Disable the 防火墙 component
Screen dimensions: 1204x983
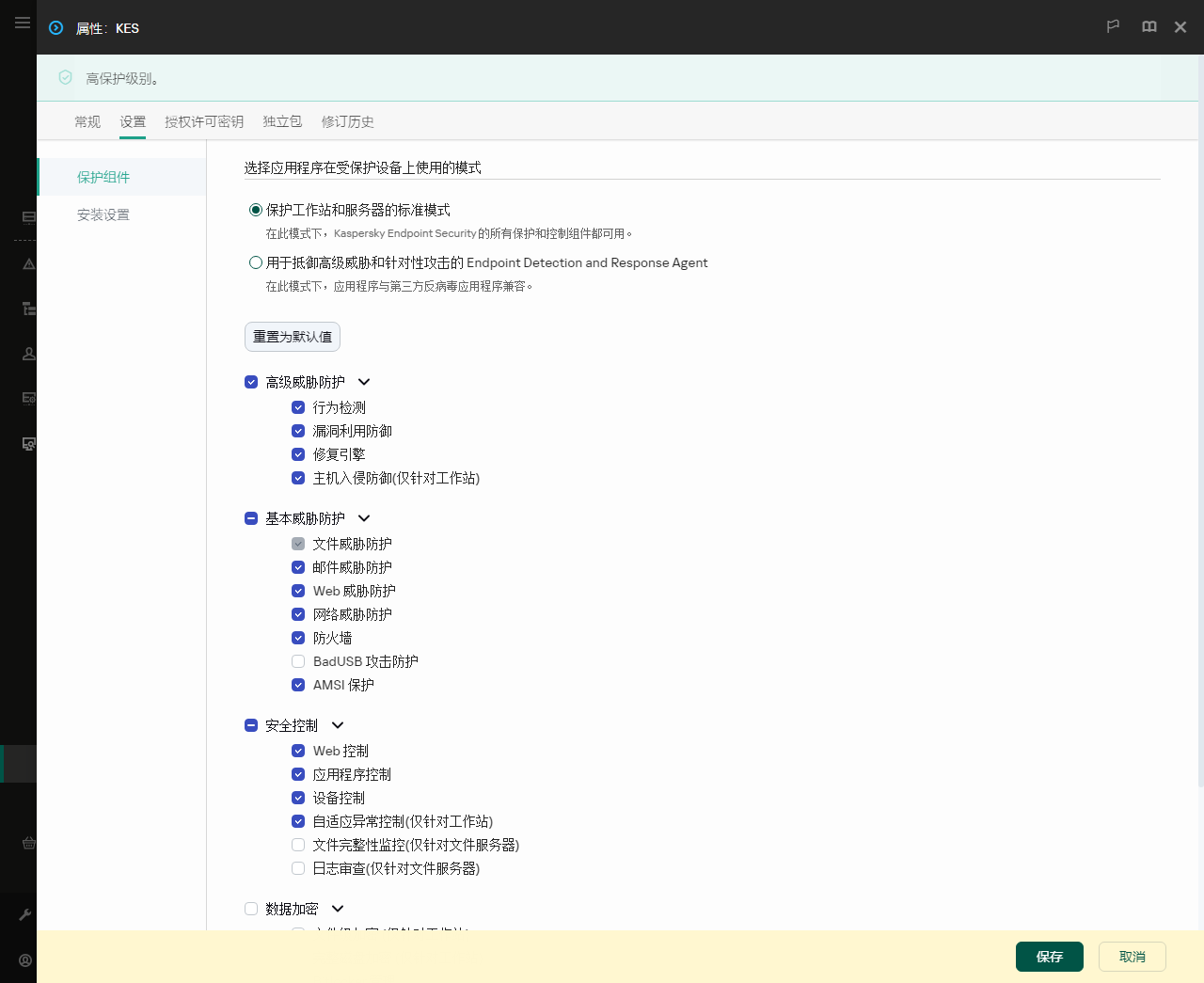pos(298,637)
